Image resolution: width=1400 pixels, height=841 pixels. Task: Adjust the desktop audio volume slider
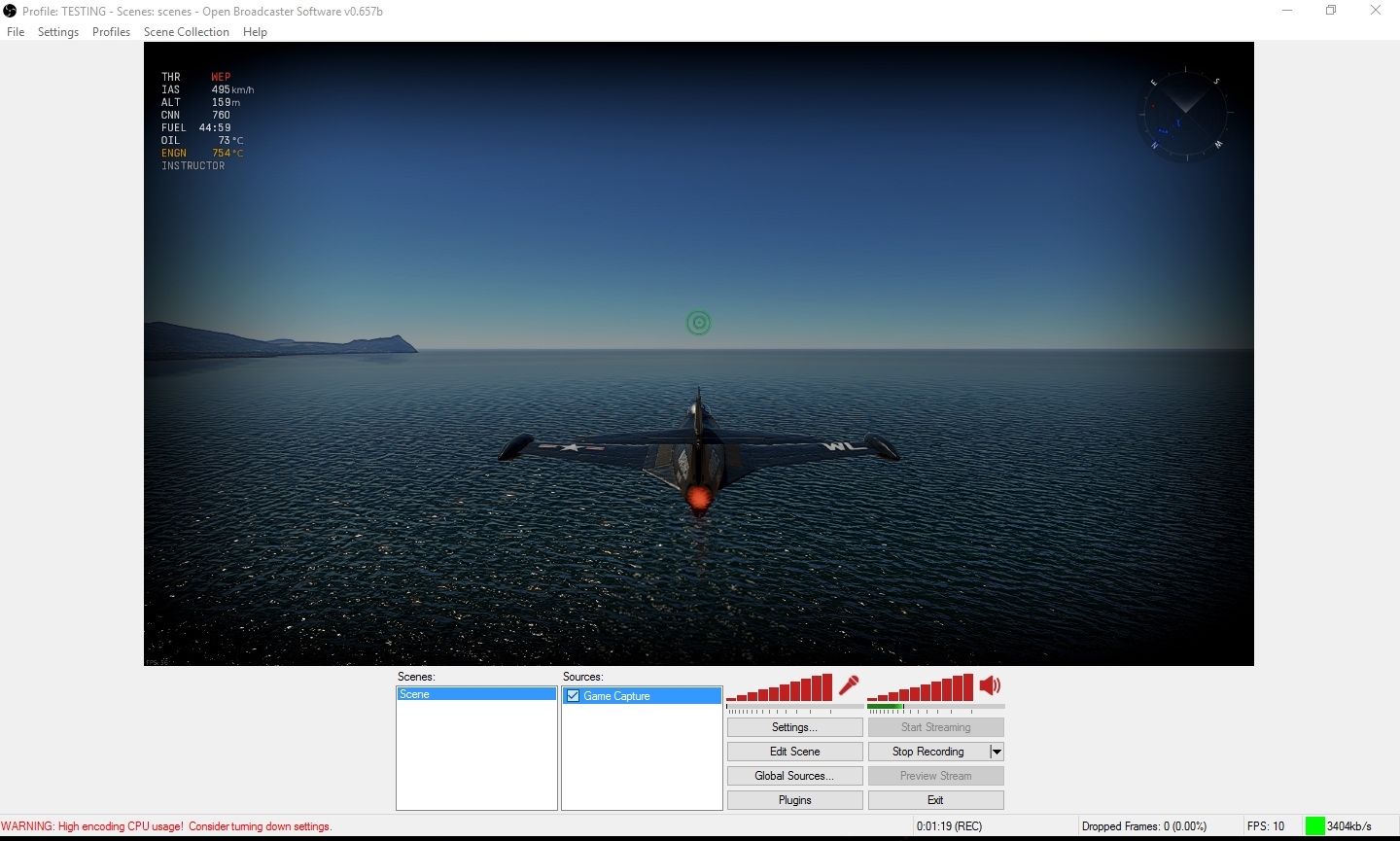[x=921, y=686]
